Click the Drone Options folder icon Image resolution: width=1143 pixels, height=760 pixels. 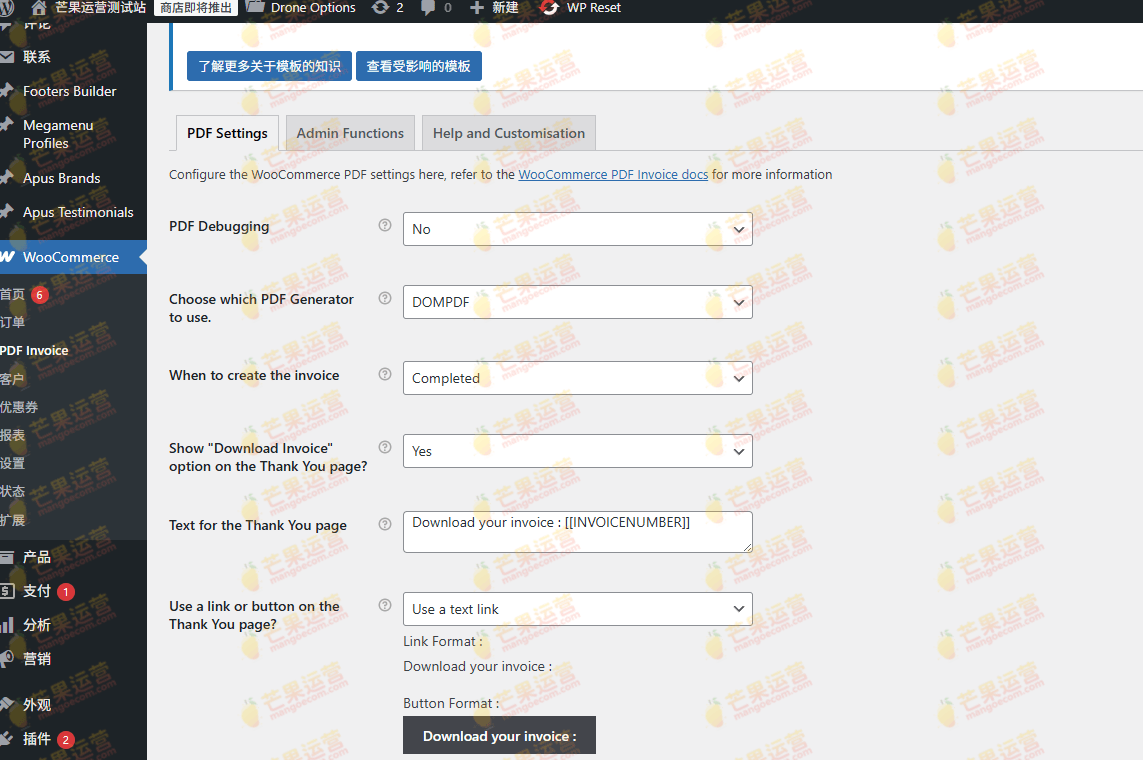point(255,7)
